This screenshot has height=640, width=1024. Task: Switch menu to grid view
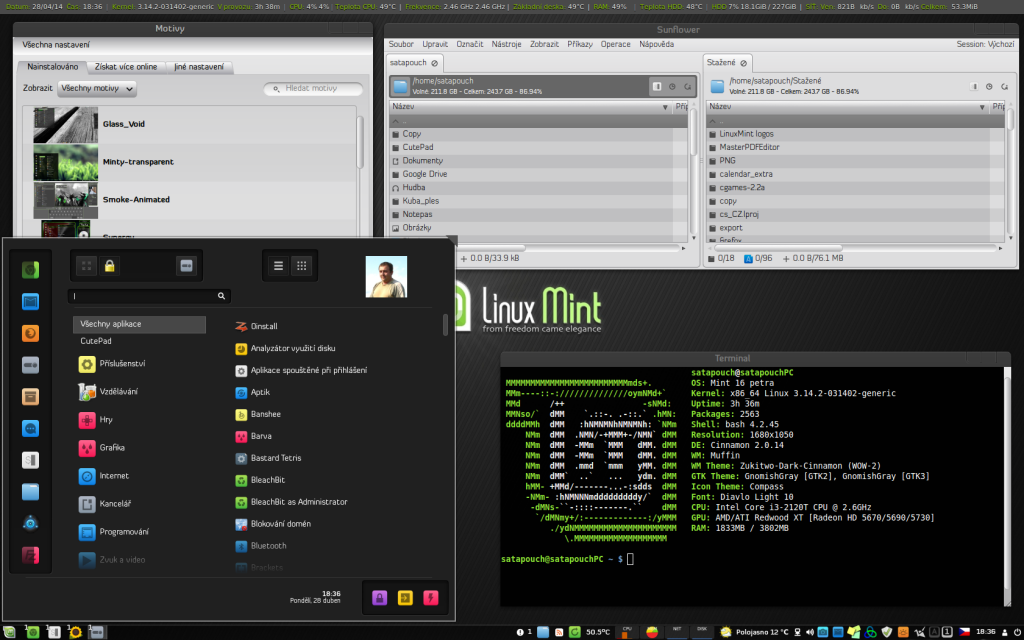click(x=302, y=266)
